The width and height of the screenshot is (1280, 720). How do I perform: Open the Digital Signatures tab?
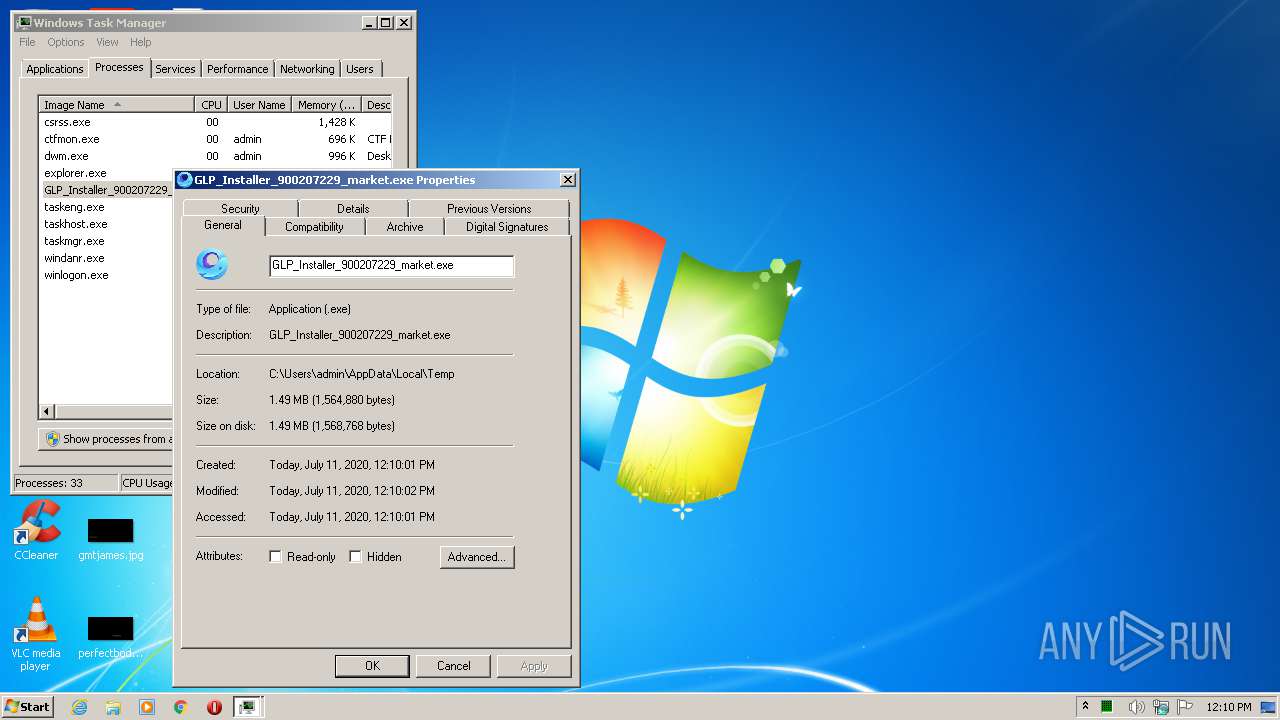pyautogui.click(x=507, y=227)
